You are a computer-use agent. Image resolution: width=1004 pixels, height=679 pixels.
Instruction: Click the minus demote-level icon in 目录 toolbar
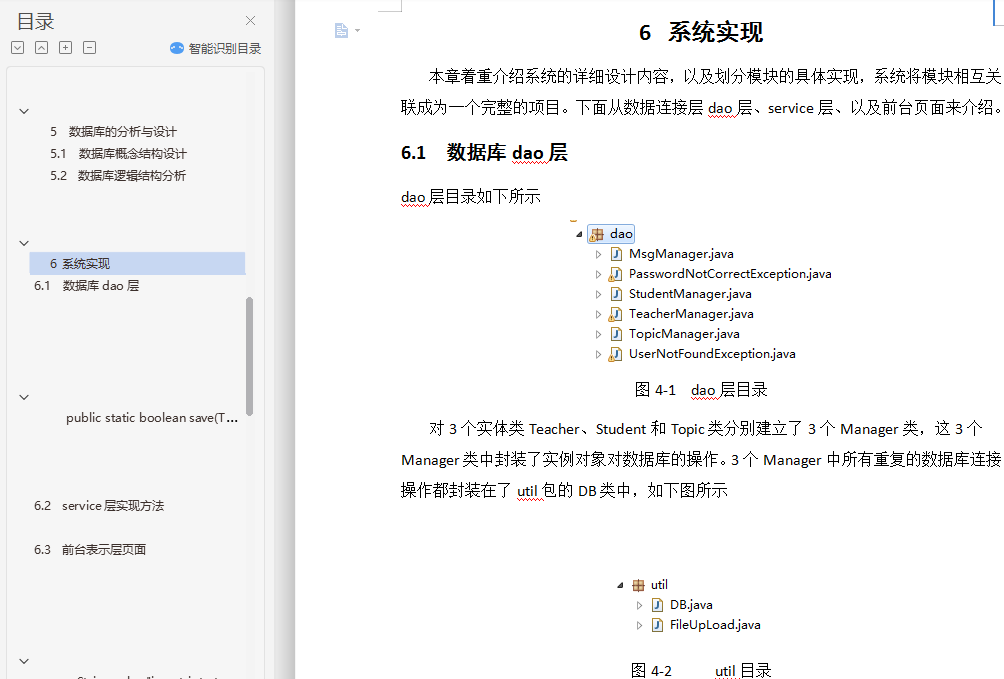pyautogui.click(x=90, y=47)
